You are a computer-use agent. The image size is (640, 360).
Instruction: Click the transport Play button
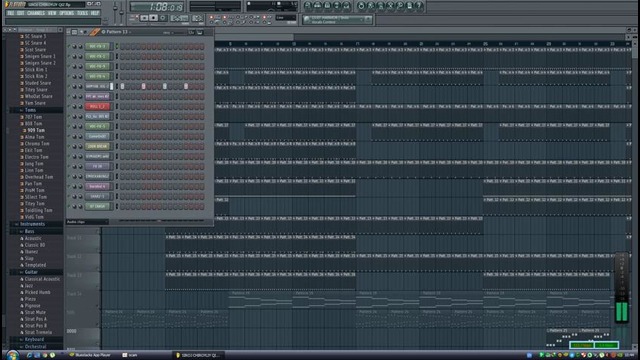coord(144,18)
